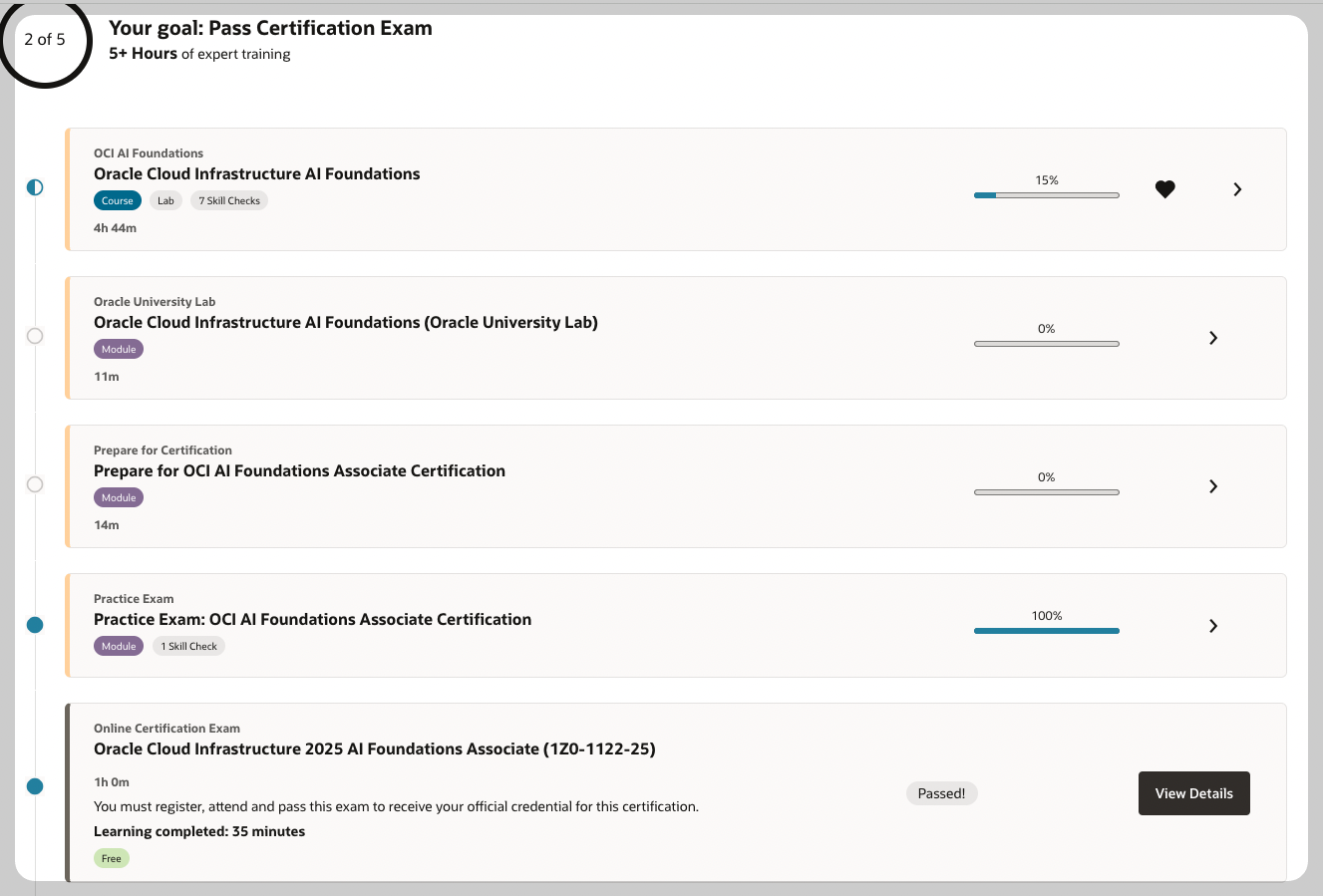Open the Oracle University Lab module chevron
1323x896 pixels.
pos(1213,338)
